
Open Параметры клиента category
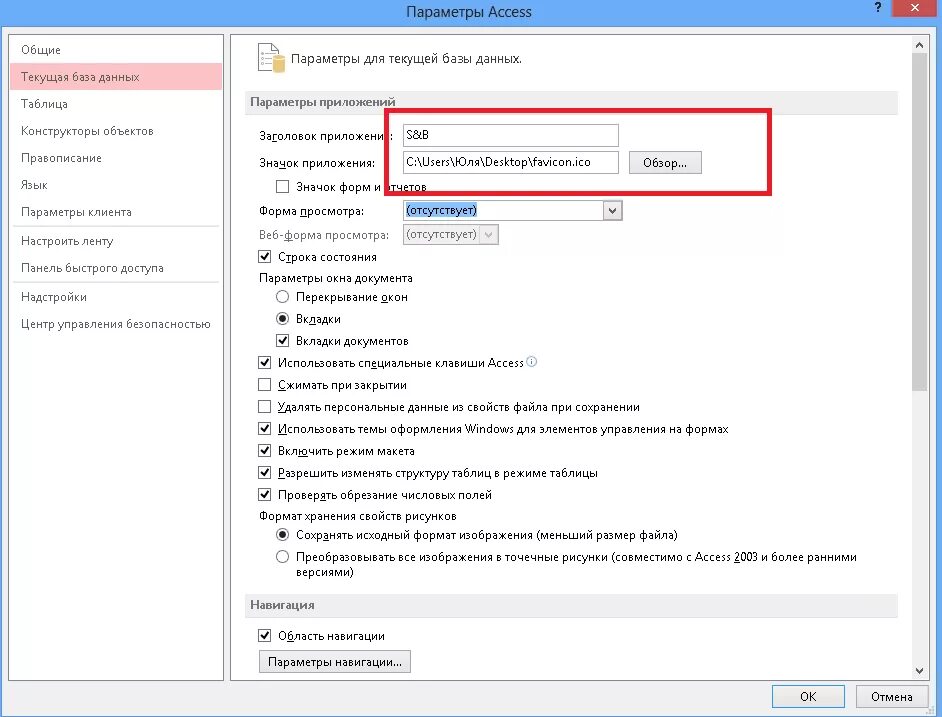(116, 212)
